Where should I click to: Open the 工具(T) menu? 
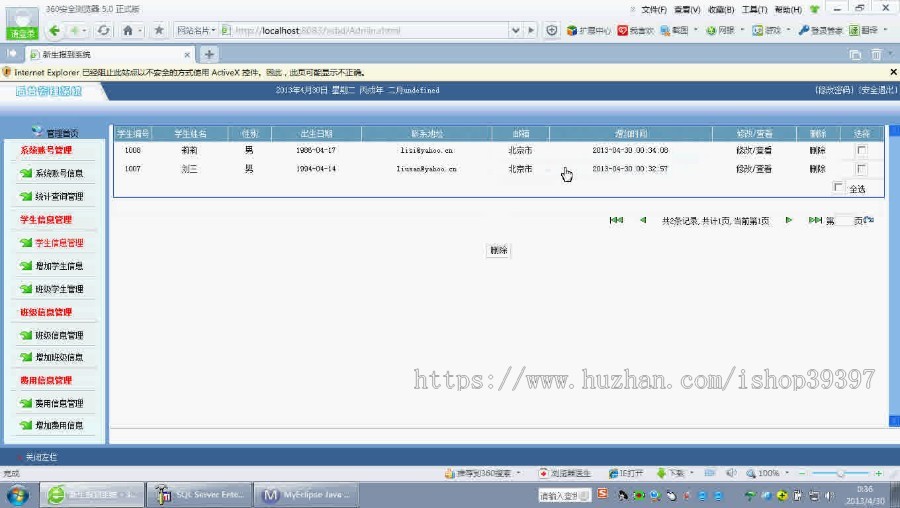(x=754, y=10)
